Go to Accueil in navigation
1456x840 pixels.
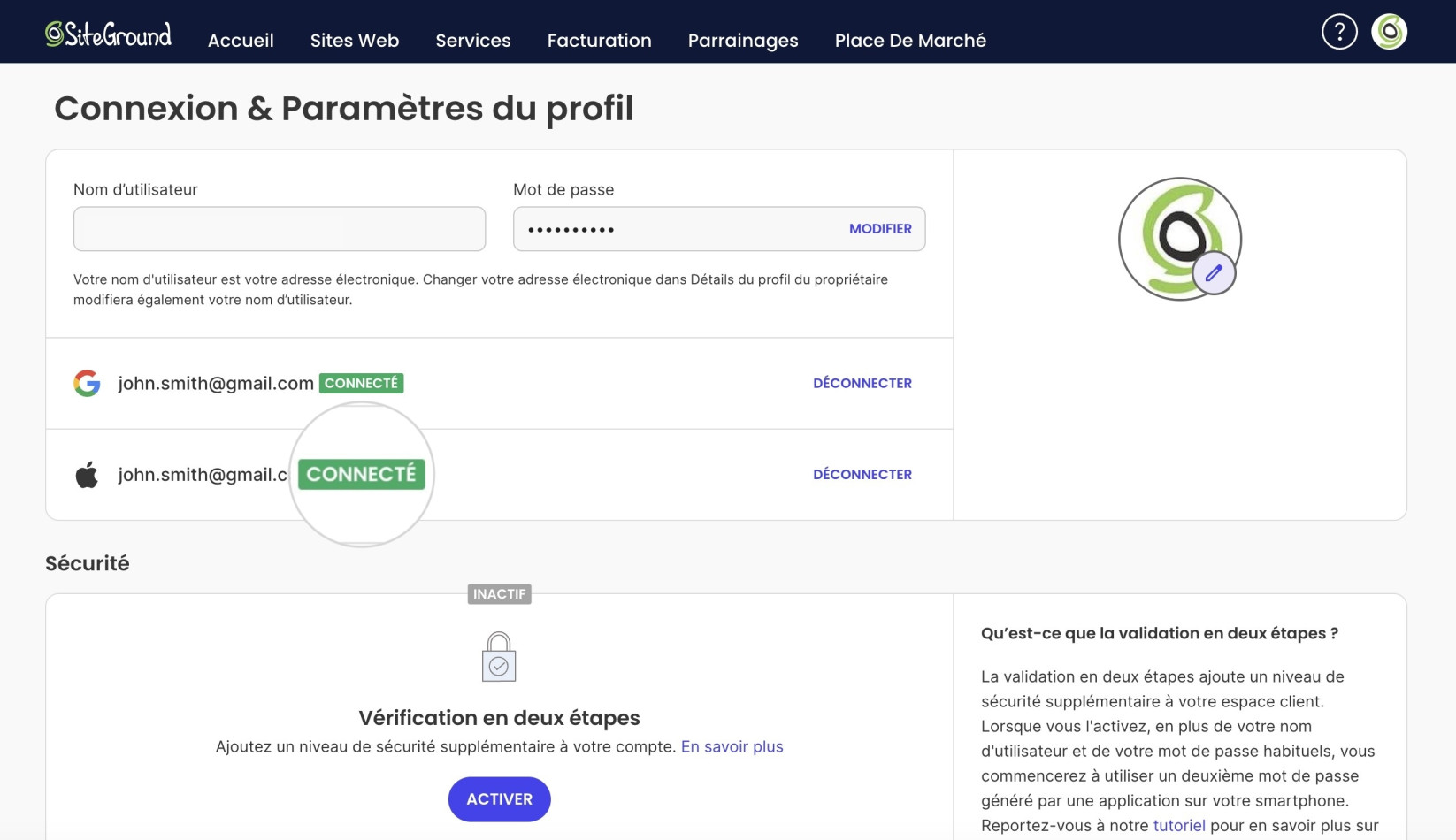coord(241,41)
